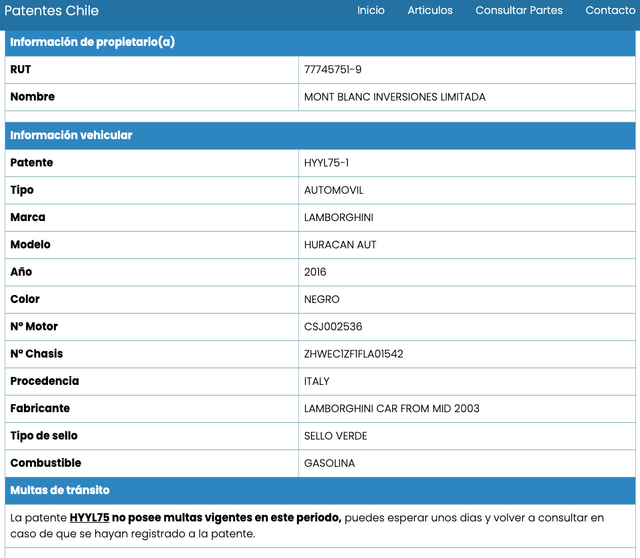Screen dimensions: 640x558
Task: Select the RUT value 77745751-9
Action: click(333, 70)
